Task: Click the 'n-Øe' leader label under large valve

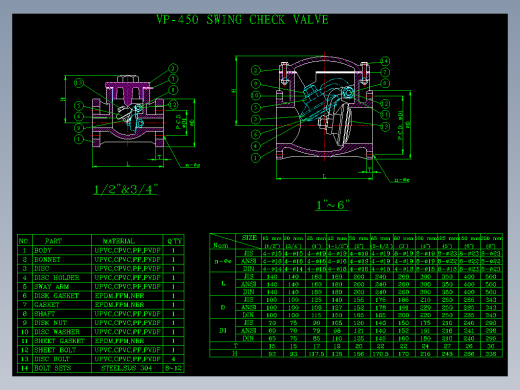Action: pos(402,180)
